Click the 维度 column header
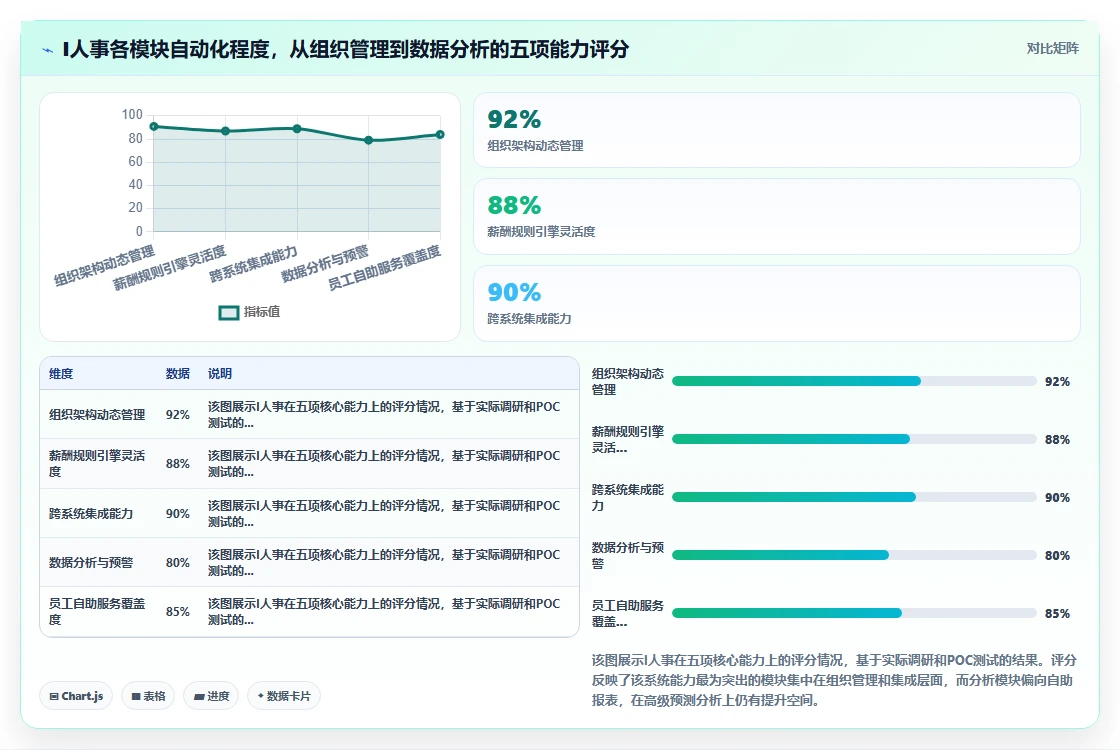This screenshot has height=750, width=1120. pyautogui.click(x=61, y=374)
